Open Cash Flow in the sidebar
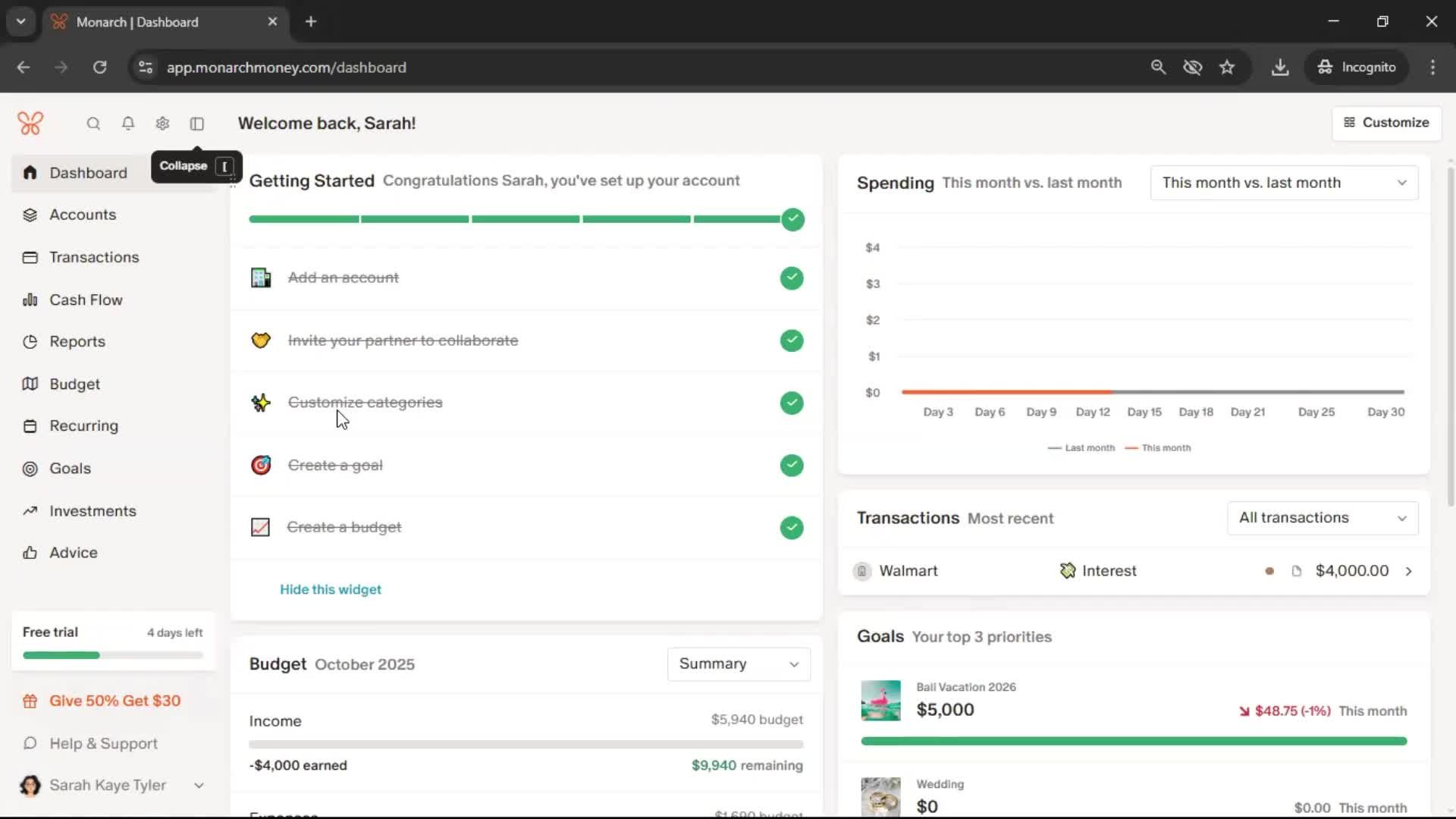Screen dimensions: 1456x819 click(x=86, y=300)
